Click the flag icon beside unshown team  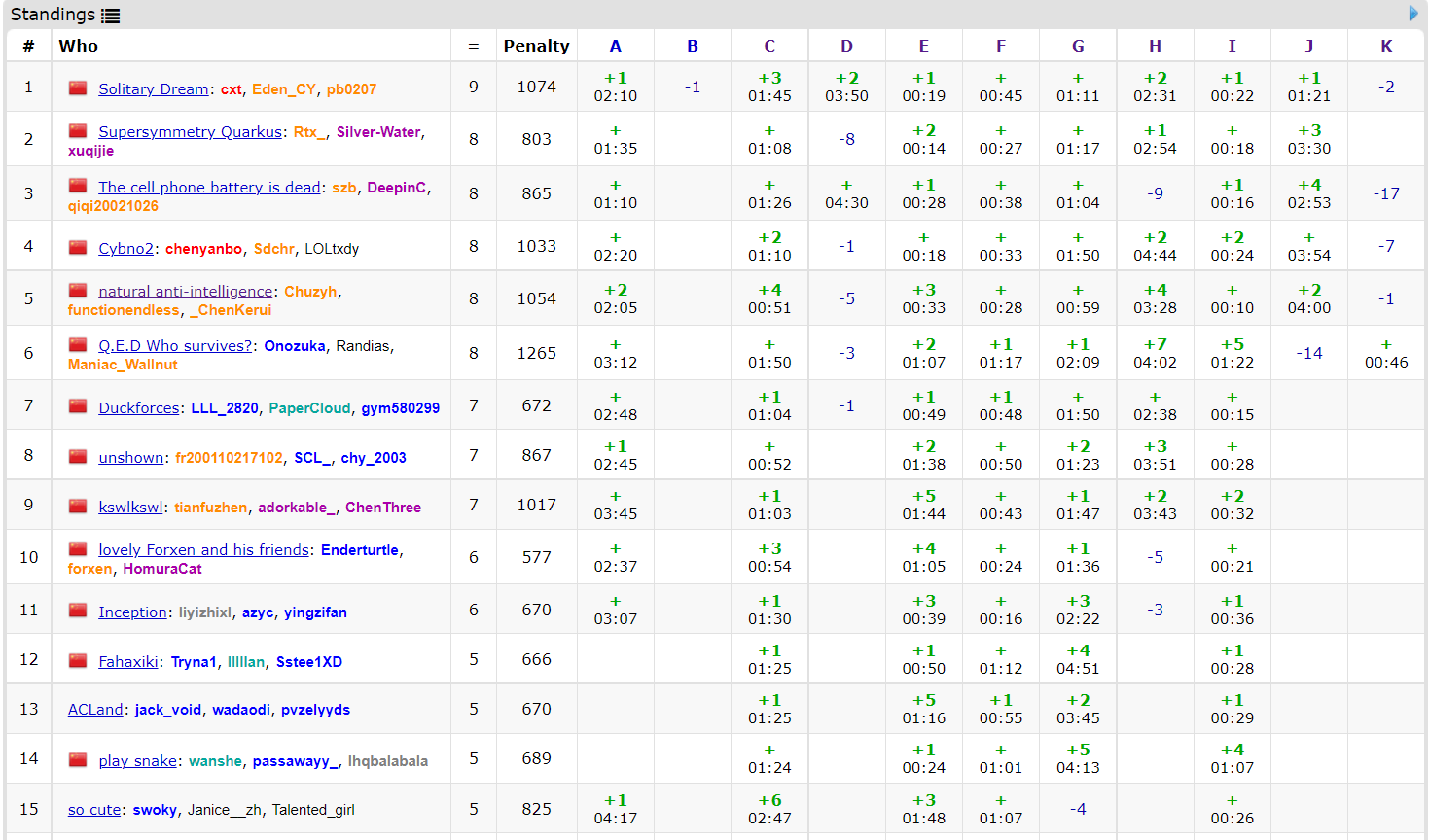78,457
